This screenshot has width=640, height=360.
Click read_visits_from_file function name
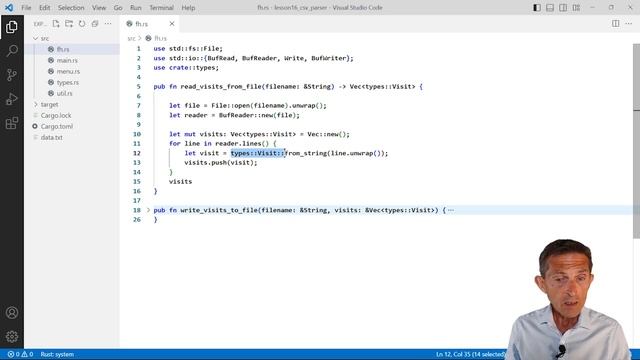coord(220,87)
